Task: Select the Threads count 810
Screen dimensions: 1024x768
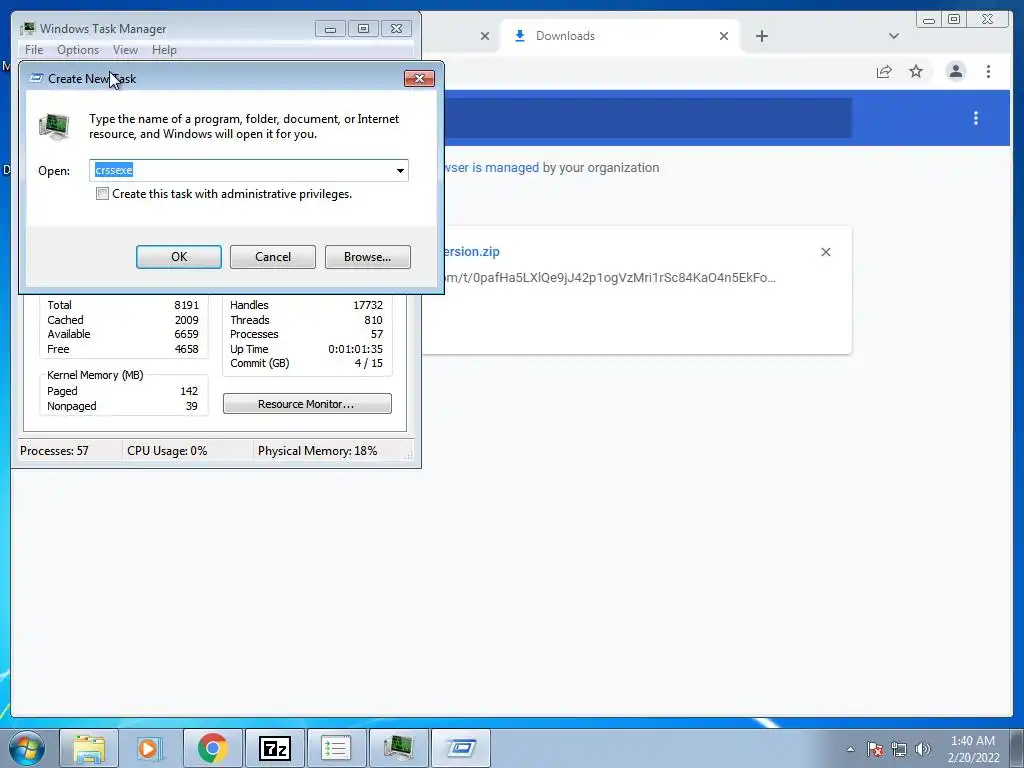Action: pyautogui.click(x=374, y=320)
